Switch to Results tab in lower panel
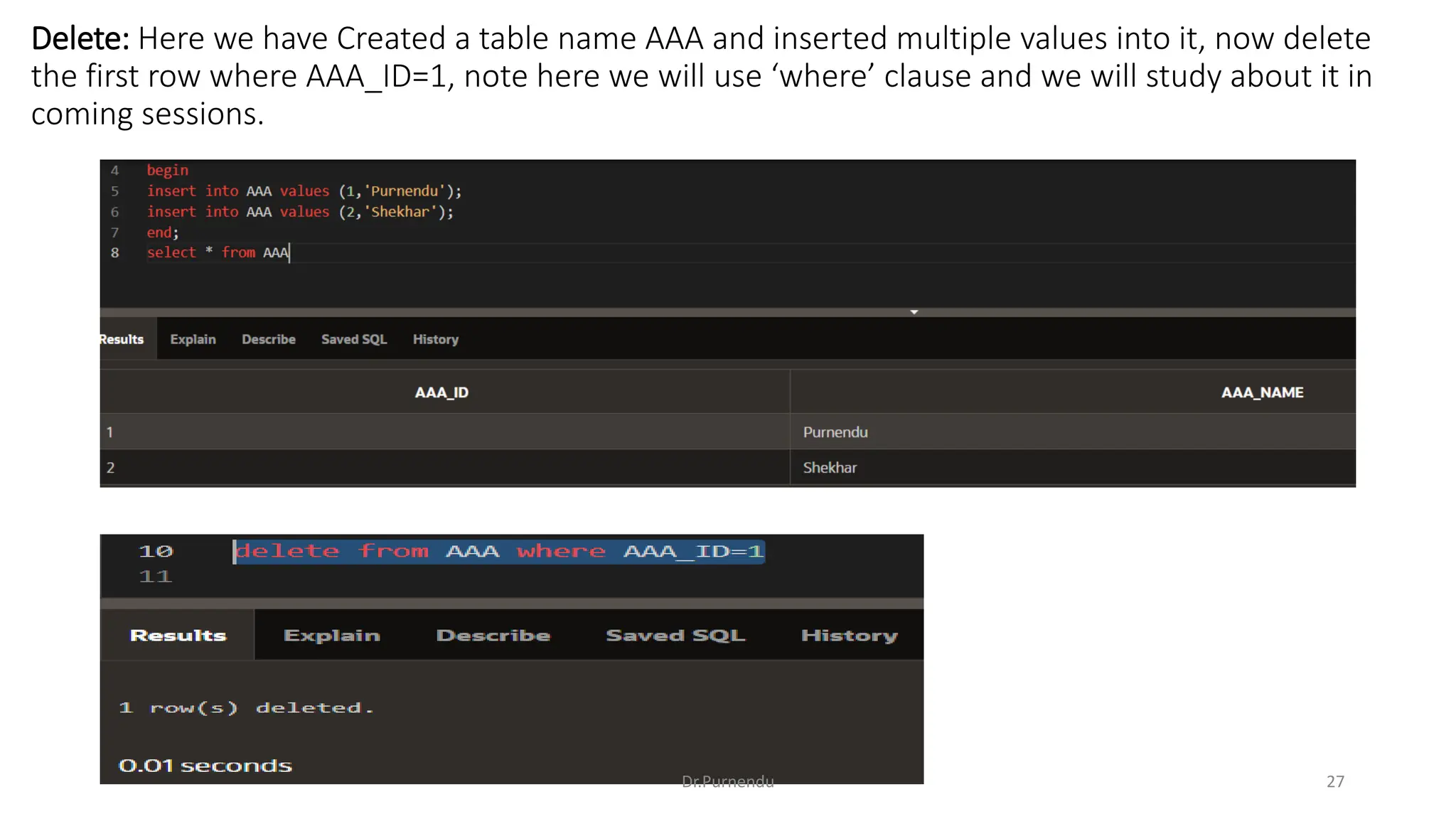This screenshot has height=819, width=1456. coord(178,635)
